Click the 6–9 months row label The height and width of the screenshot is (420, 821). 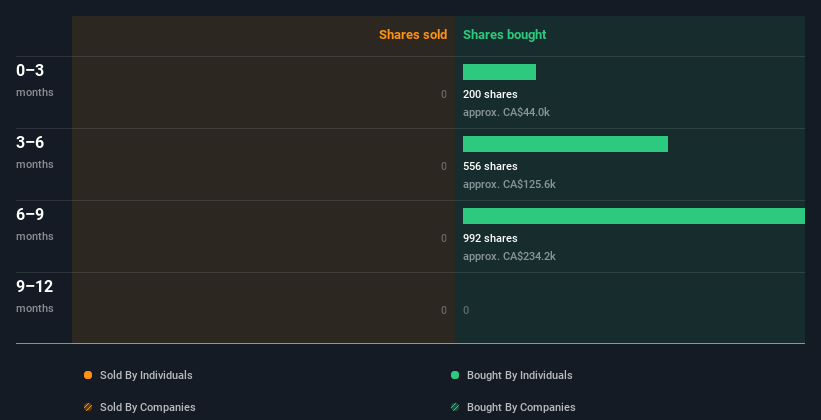35,224
